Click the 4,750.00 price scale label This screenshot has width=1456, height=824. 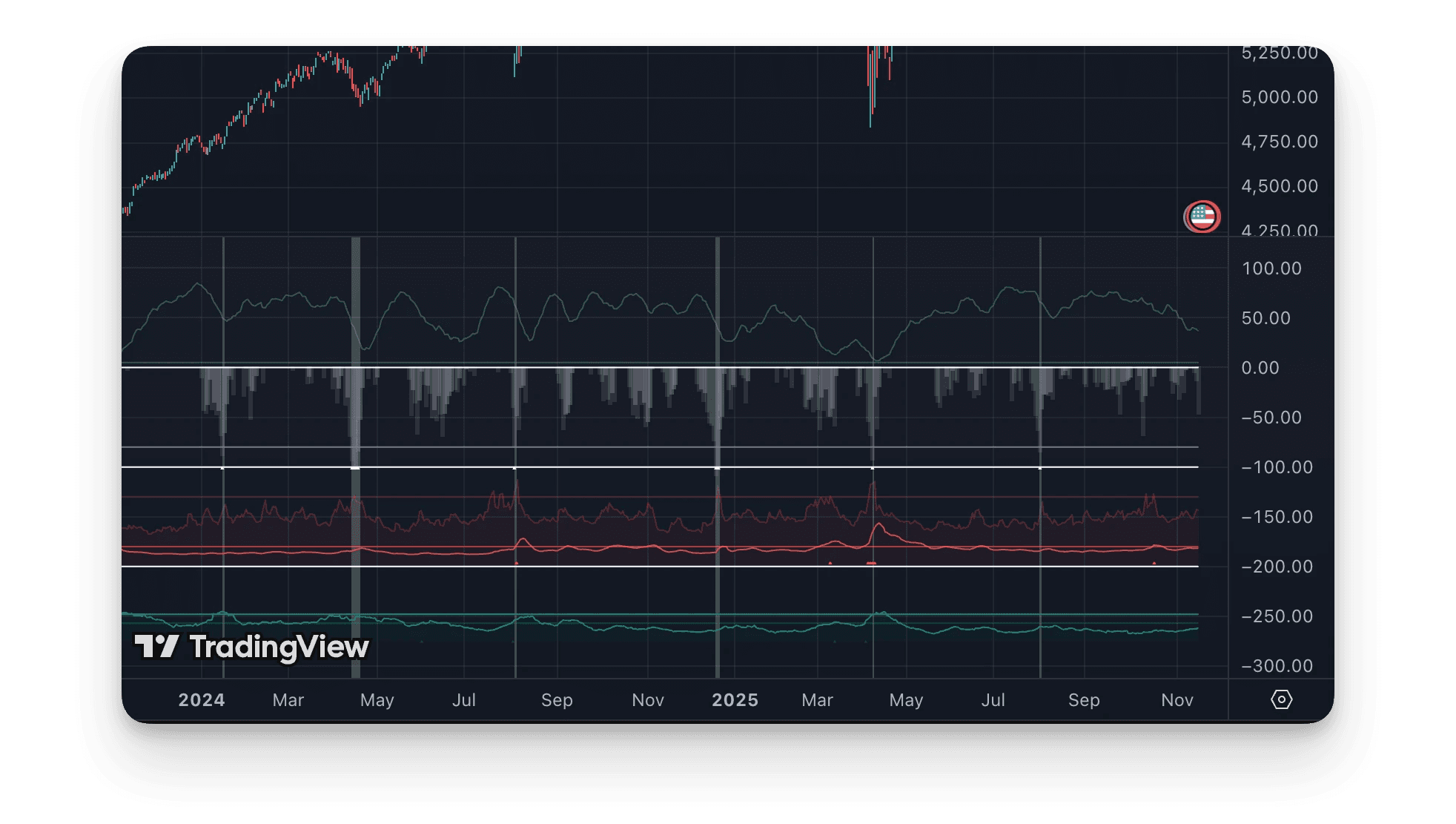pos(1280,142)
